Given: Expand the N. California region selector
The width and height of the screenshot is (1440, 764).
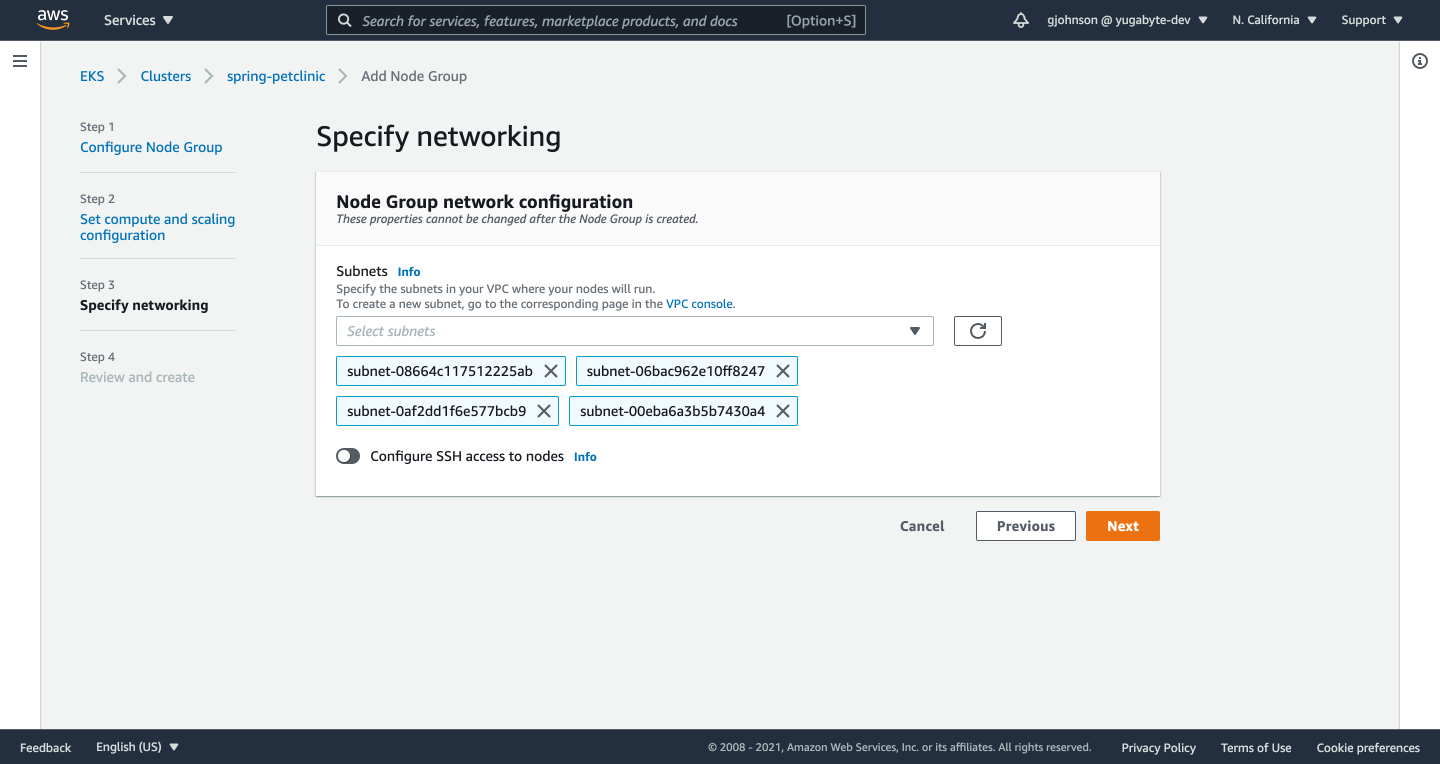Looking at the screenshot, I should pos(1272,19).
